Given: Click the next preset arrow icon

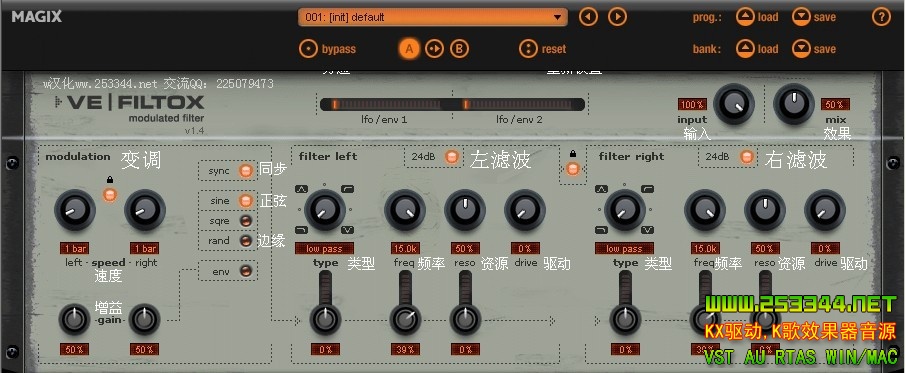Looking at the screenshot, I should coord(617,17).
